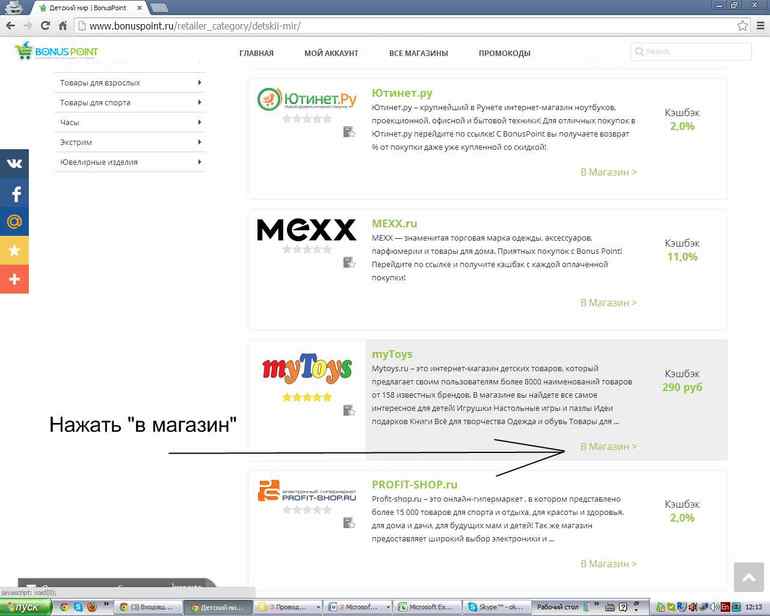Open 'ВСЕ МАГАЗИНЫ' menu item
Image resolution: width=770 pixels, height=616 pixels.
(418, 53)
